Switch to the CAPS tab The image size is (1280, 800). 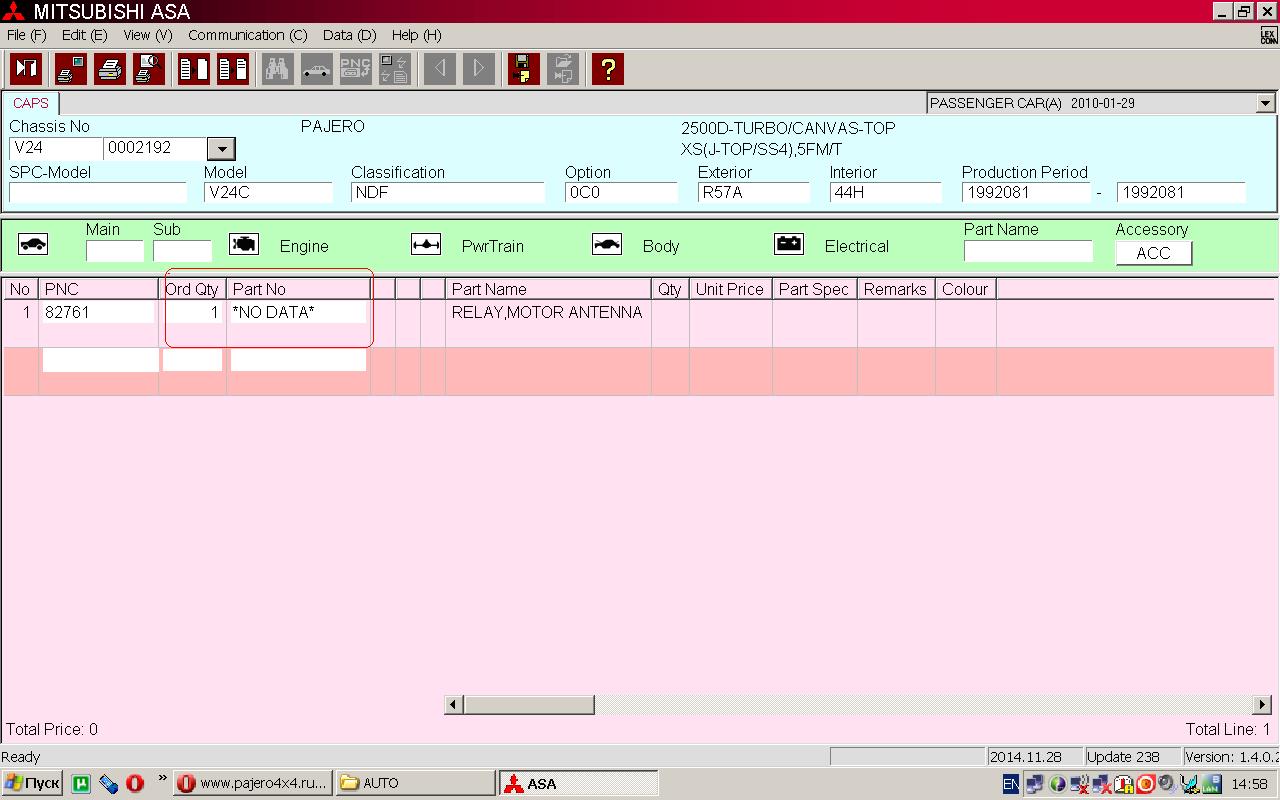click(x=31, y=103)
